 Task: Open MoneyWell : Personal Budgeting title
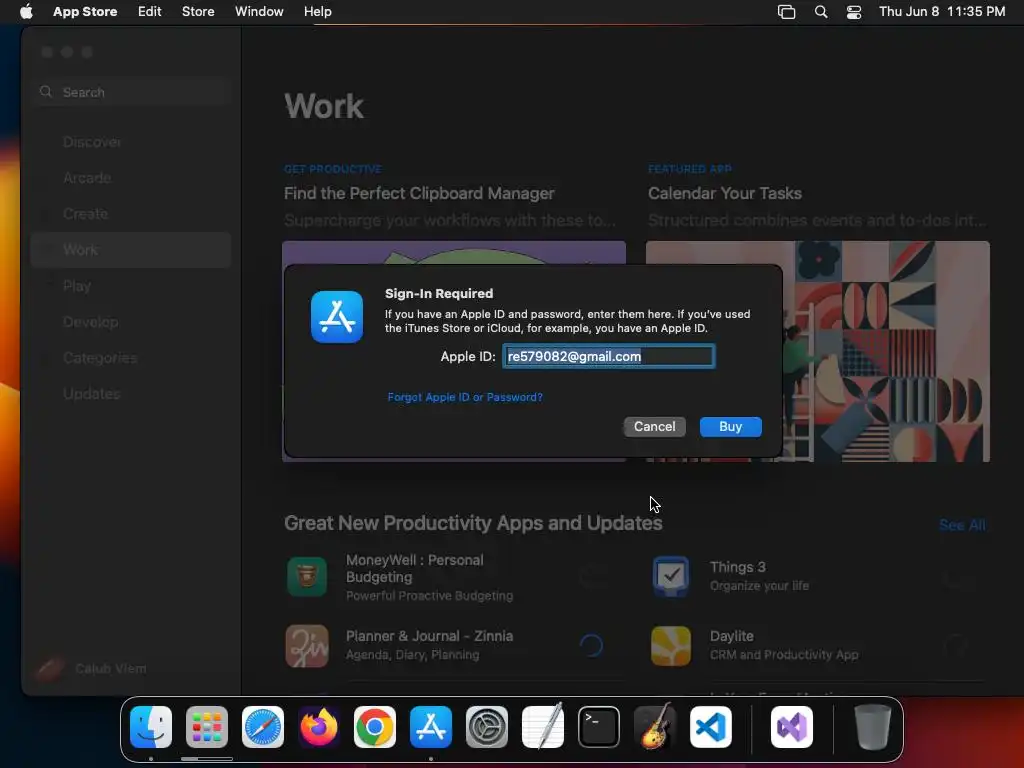(415, 568)
